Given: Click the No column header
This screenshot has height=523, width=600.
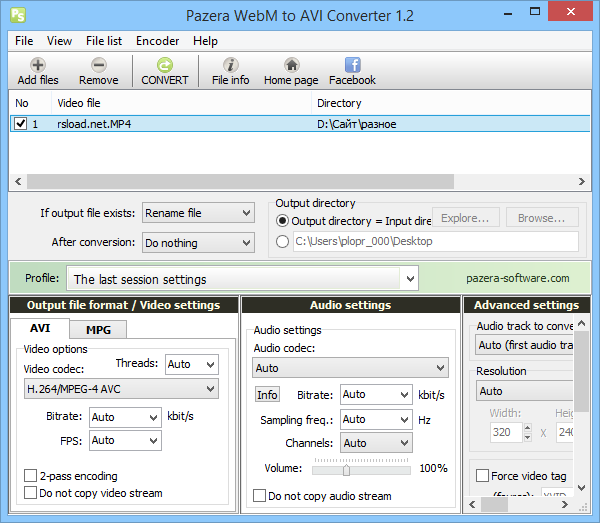Looking at the screenshot, I should tap(30, 103).
